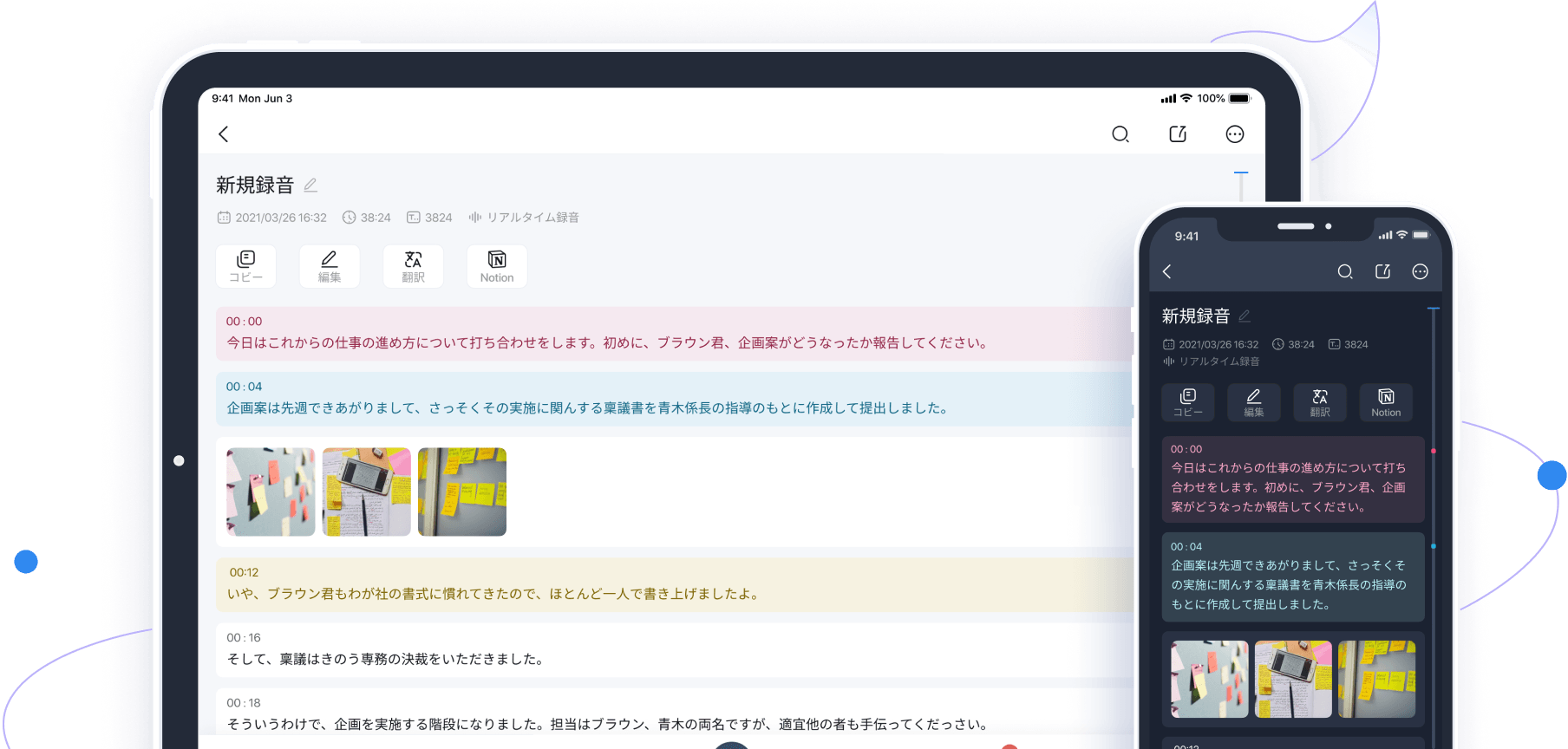The height and width of the screenshot is (749, 1568).
Task: Open search on the tablet header
Action: click(x=1120, y=134)
